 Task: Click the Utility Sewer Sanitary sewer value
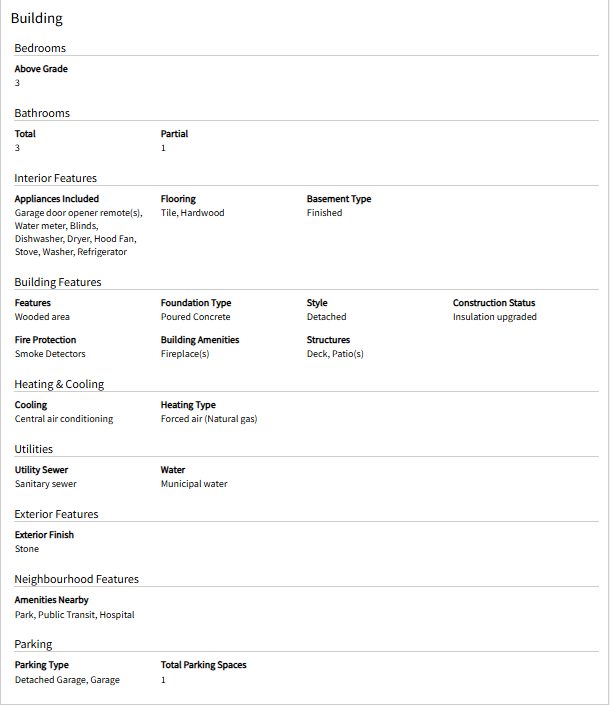[x=45, y=484]
